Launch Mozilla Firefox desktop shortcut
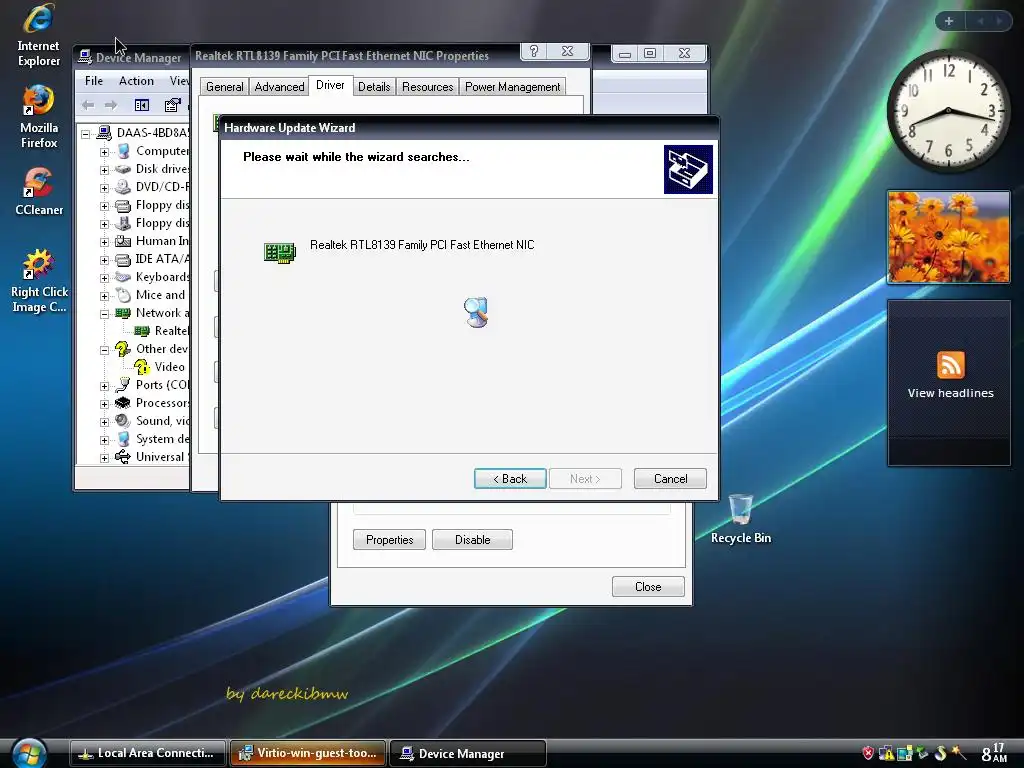This screenshot has height=768, width=1024. tap(39, 118)
